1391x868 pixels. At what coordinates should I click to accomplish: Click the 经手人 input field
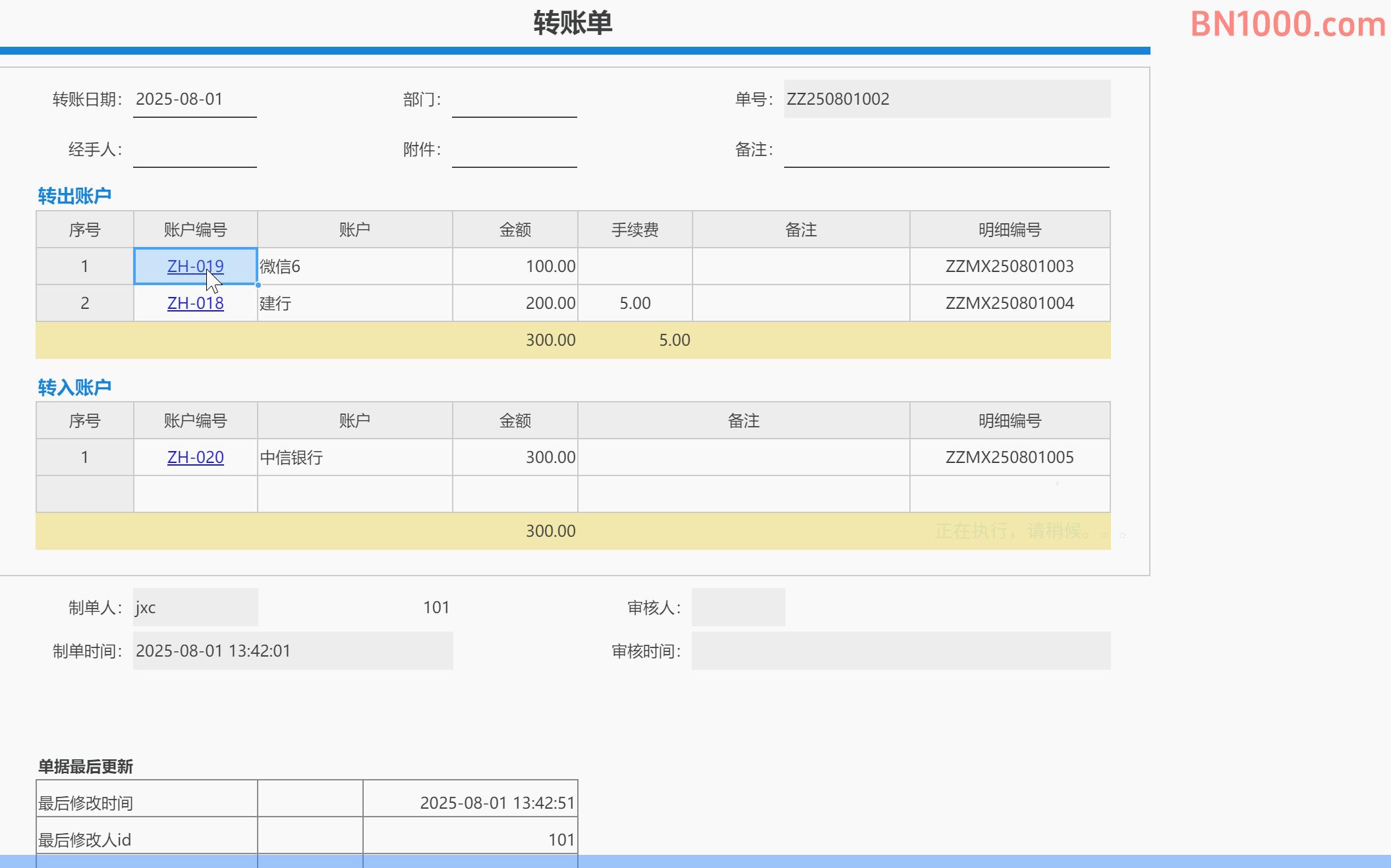195,149
